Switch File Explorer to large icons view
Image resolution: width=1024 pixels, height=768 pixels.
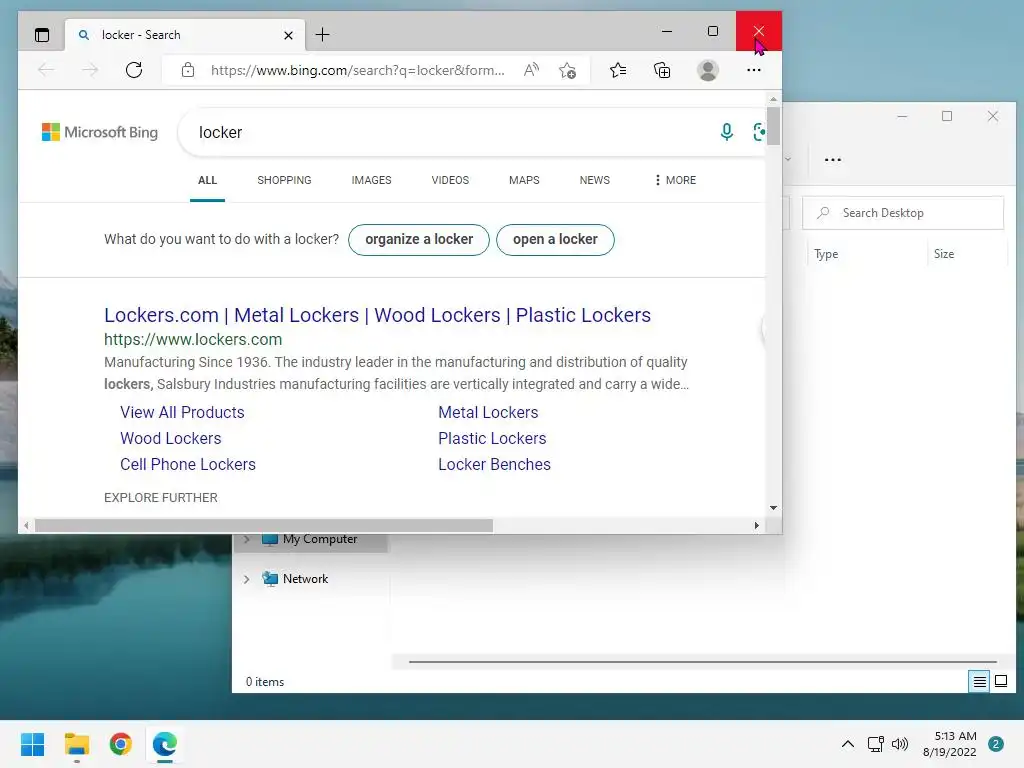pyautogui.click(x=1000, y=682)
